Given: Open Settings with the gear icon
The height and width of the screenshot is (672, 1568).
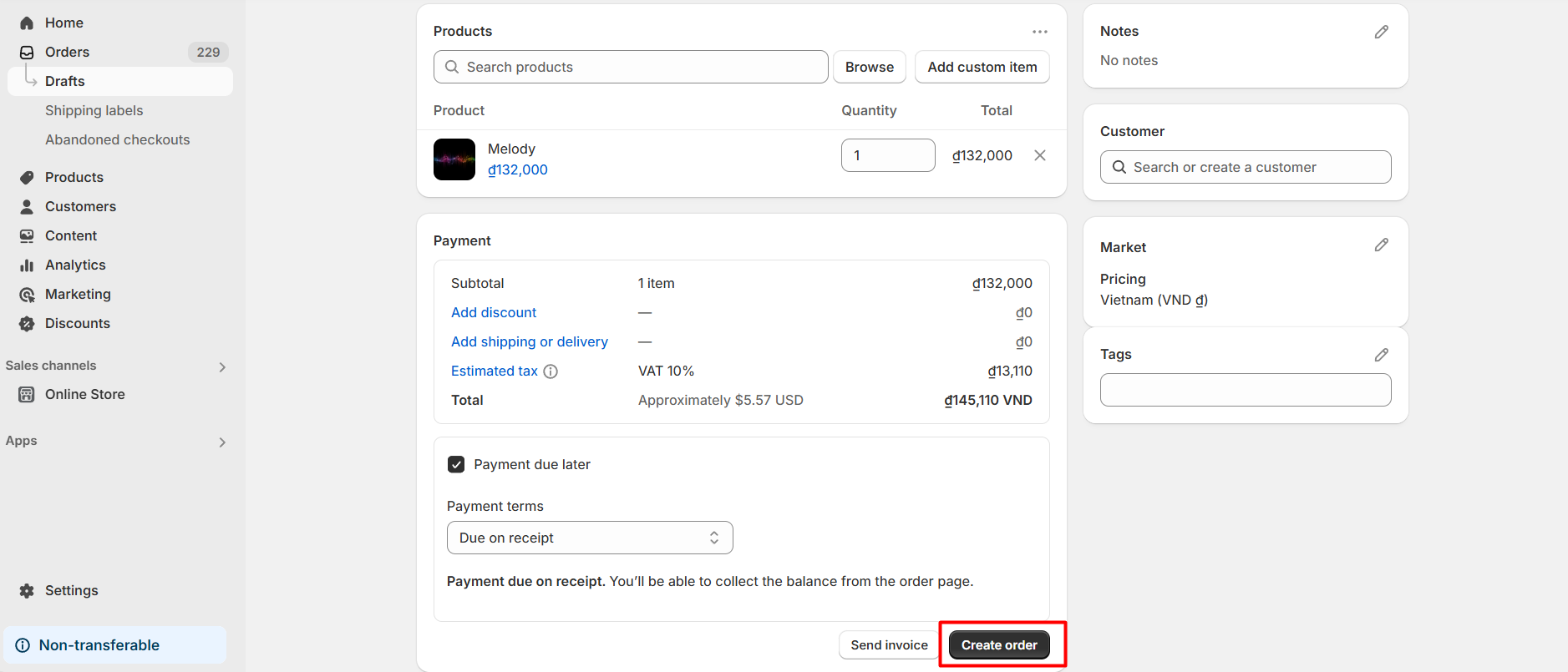Looking at the screenshot, I should click(x=27, y=591).
